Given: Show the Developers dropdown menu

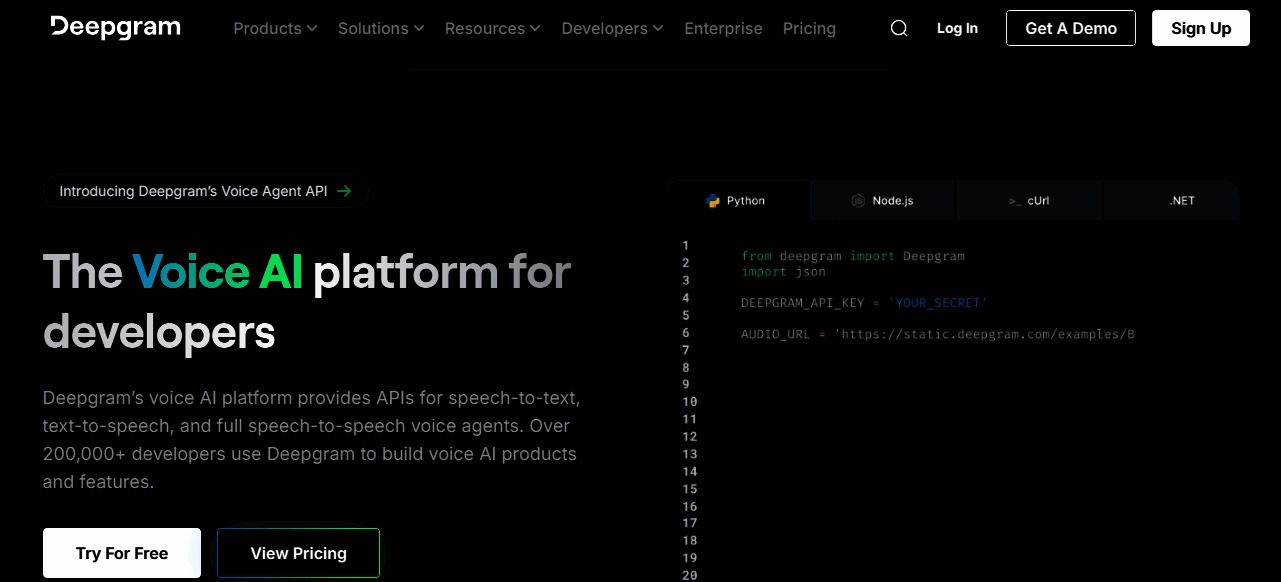Looking at the screenshot, I should (612, 28).
